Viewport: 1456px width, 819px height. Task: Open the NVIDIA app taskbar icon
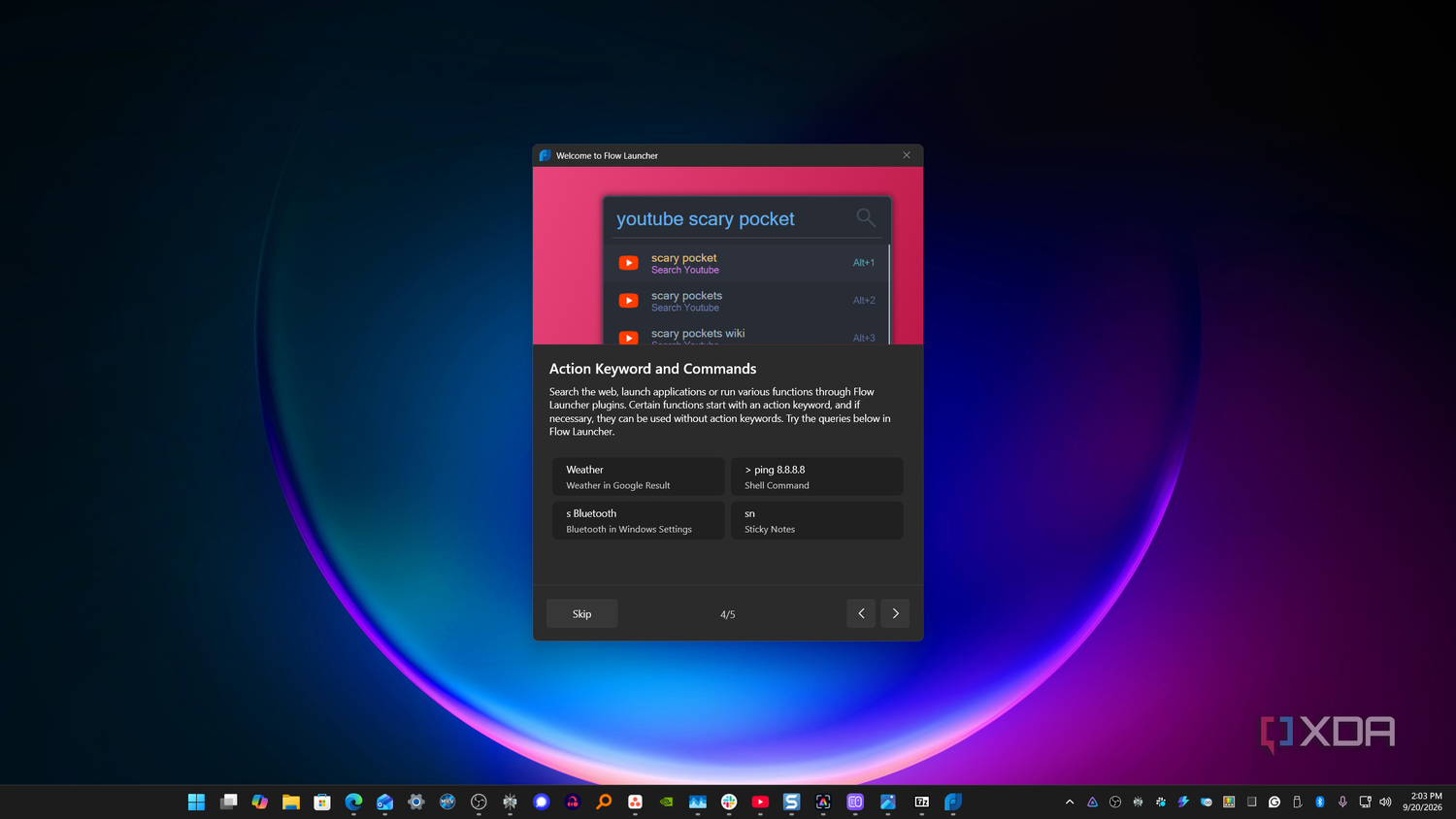[x=667, y=802]
